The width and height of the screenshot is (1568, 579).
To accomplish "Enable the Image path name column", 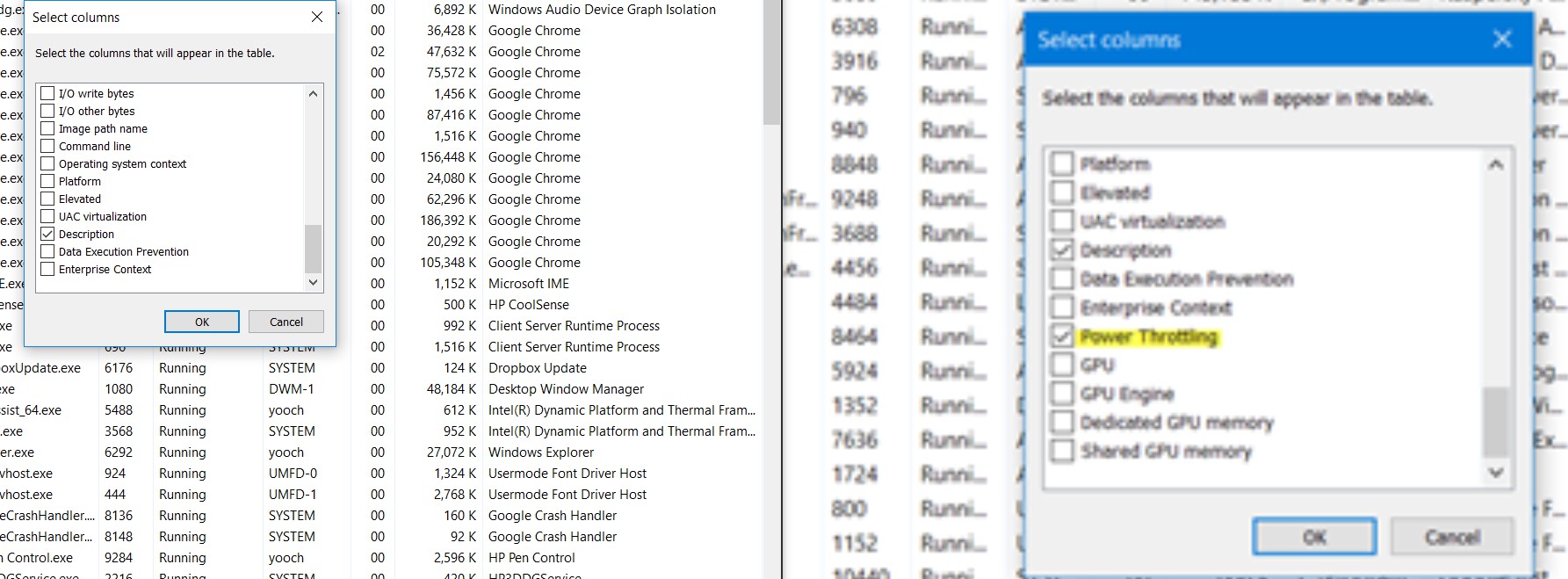I will 48,128.
